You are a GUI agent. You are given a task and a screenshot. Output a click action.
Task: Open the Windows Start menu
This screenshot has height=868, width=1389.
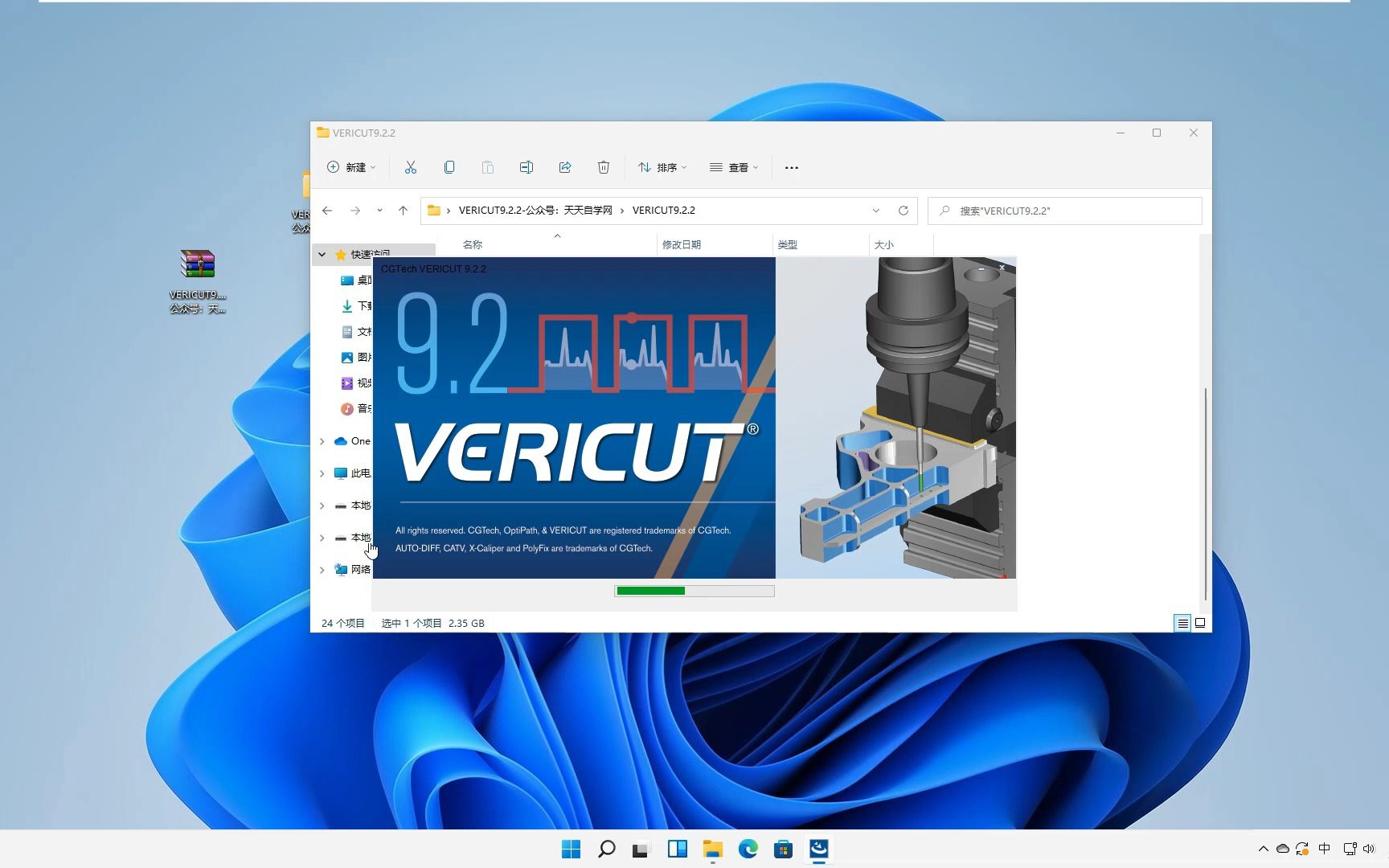[571, 849]
